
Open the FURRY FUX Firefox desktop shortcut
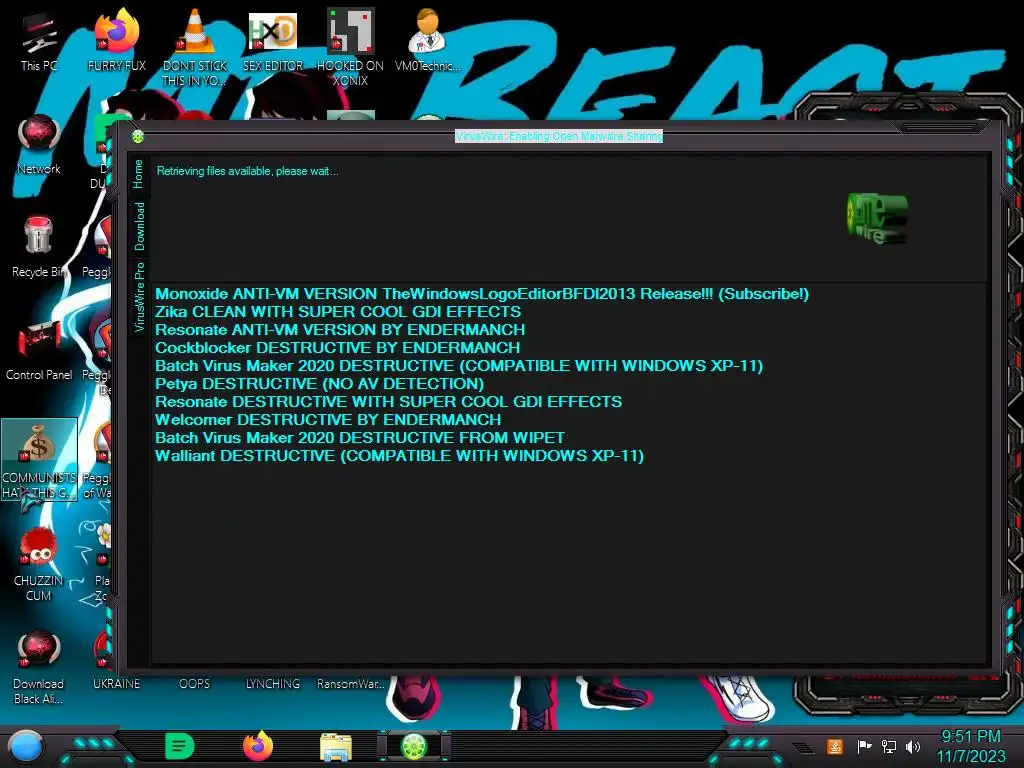pyautogui.click(x=117, y=41)
